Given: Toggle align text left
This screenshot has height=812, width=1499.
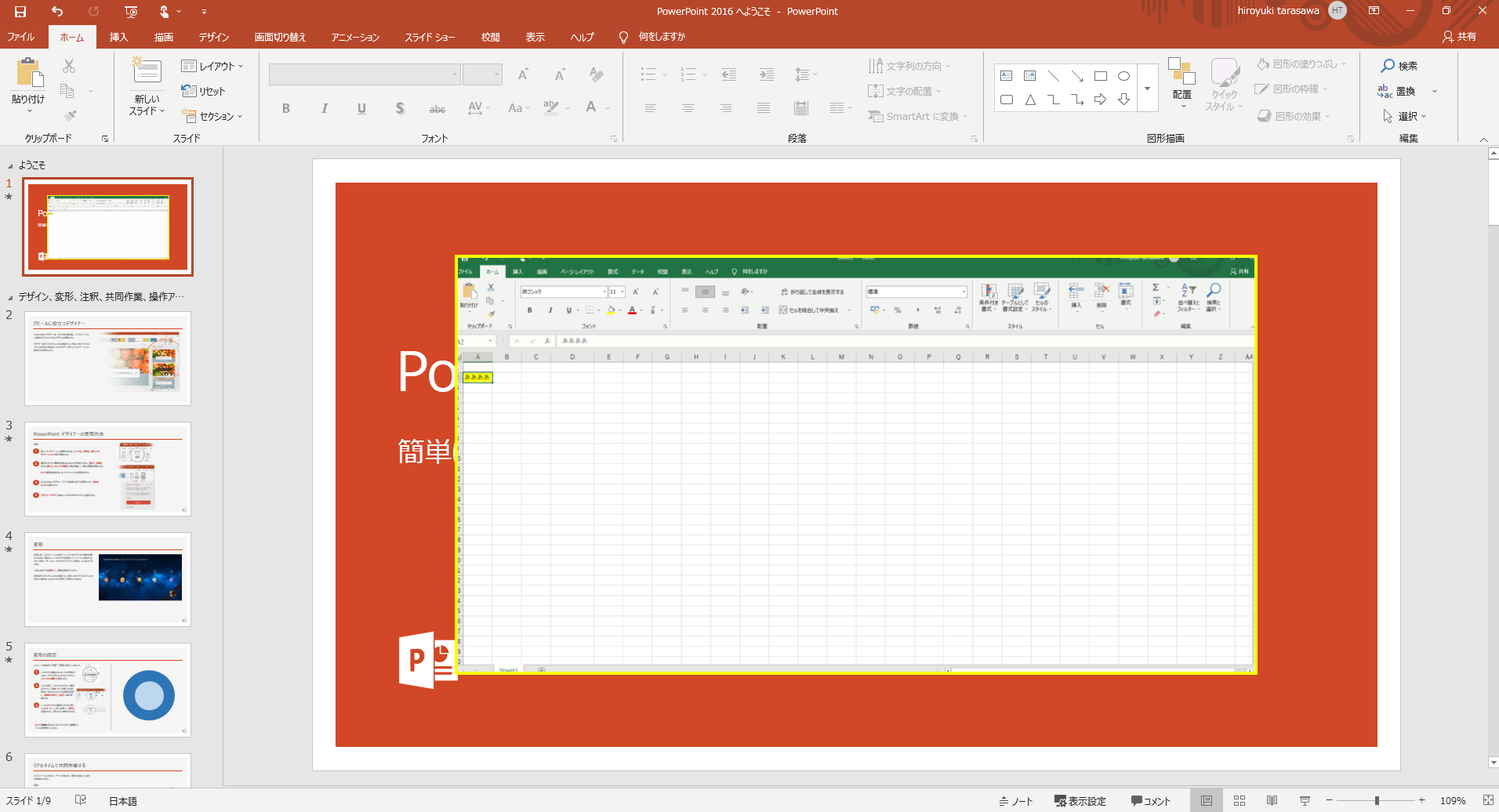Looking at the screenshot, I should [x=651, y=108].
